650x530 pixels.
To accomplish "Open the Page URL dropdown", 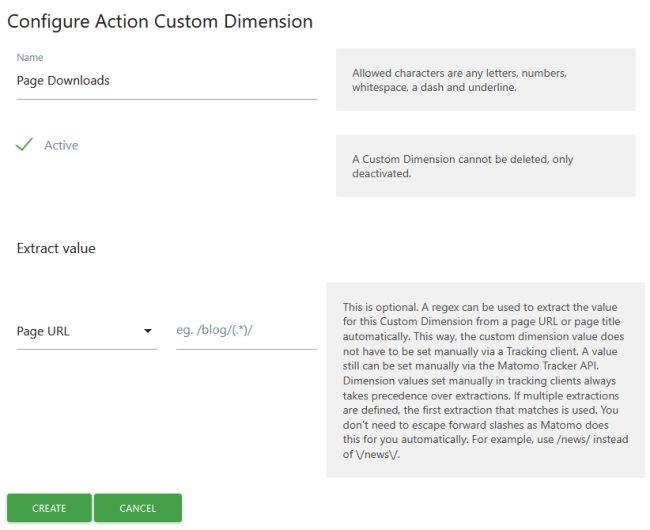I will click(86, 331).
